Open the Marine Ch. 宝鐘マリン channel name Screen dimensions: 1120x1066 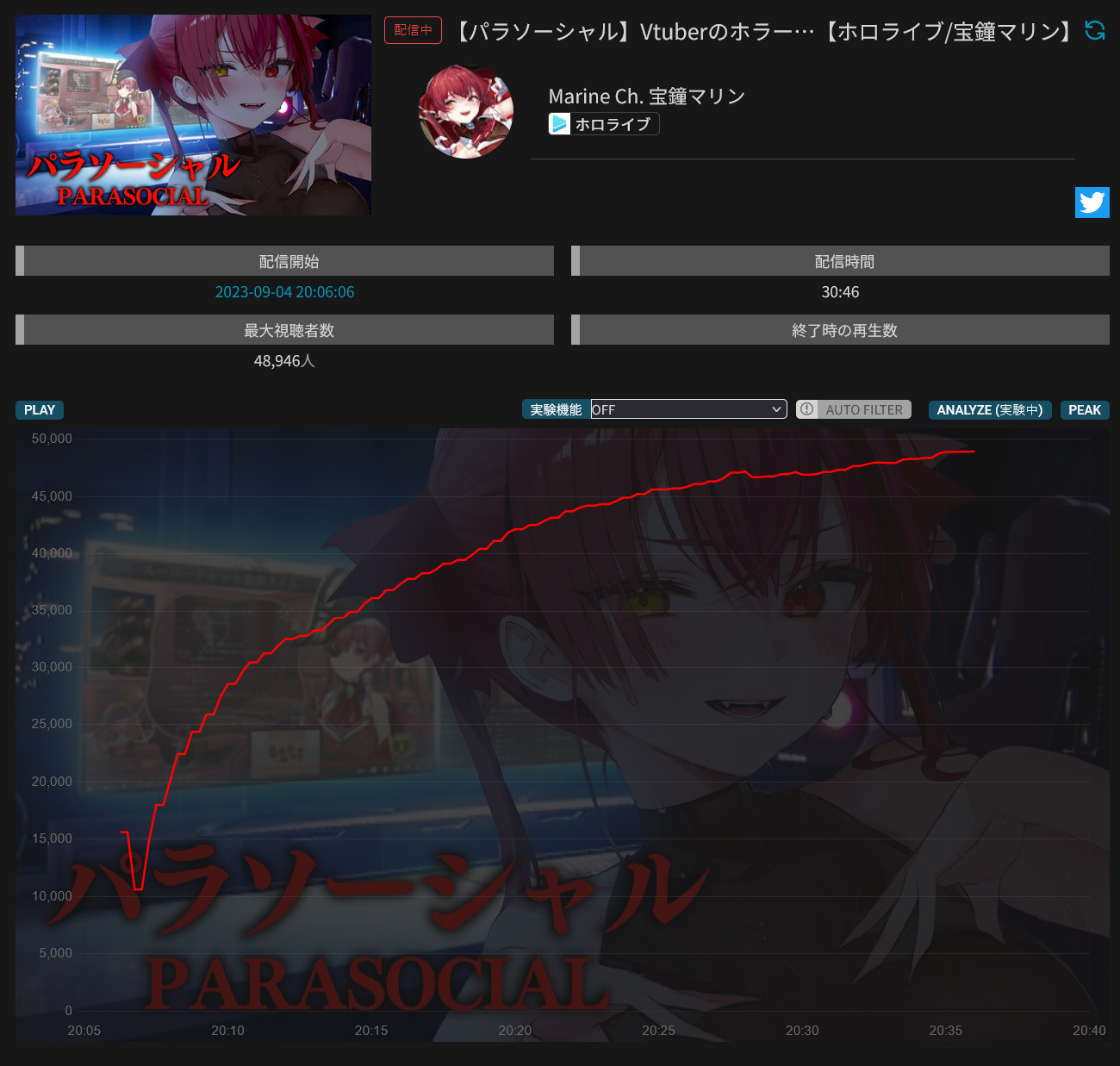[x=647, y=96]
